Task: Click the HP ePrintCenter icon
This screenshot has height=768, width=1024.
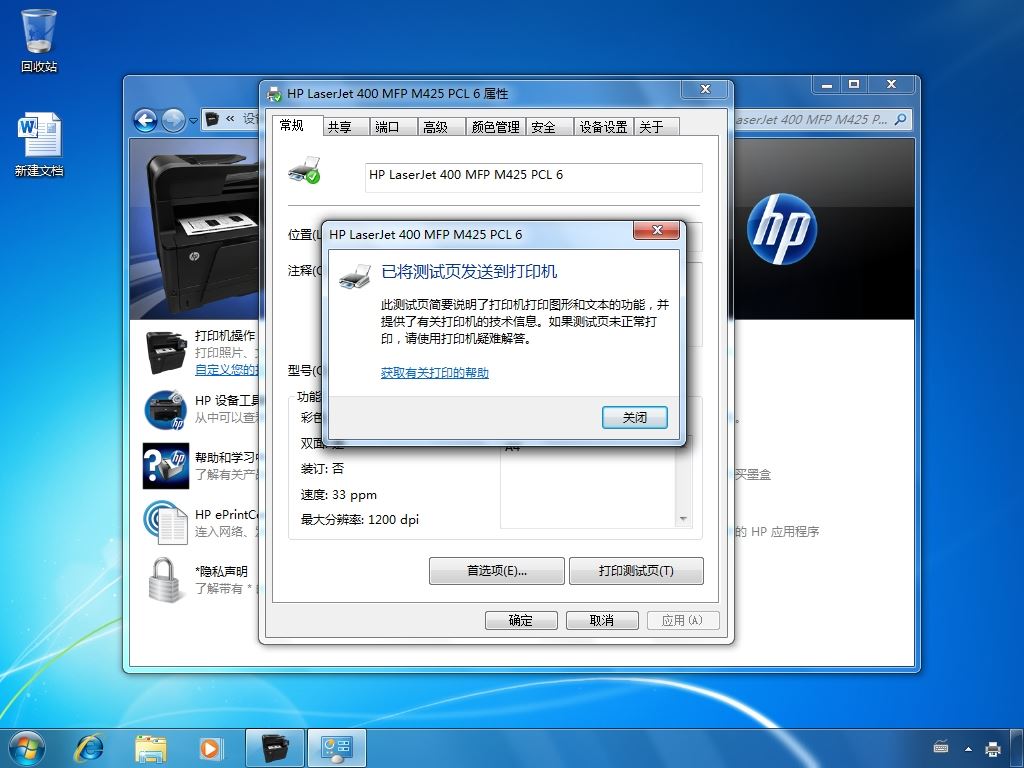Action: [165, 522]
